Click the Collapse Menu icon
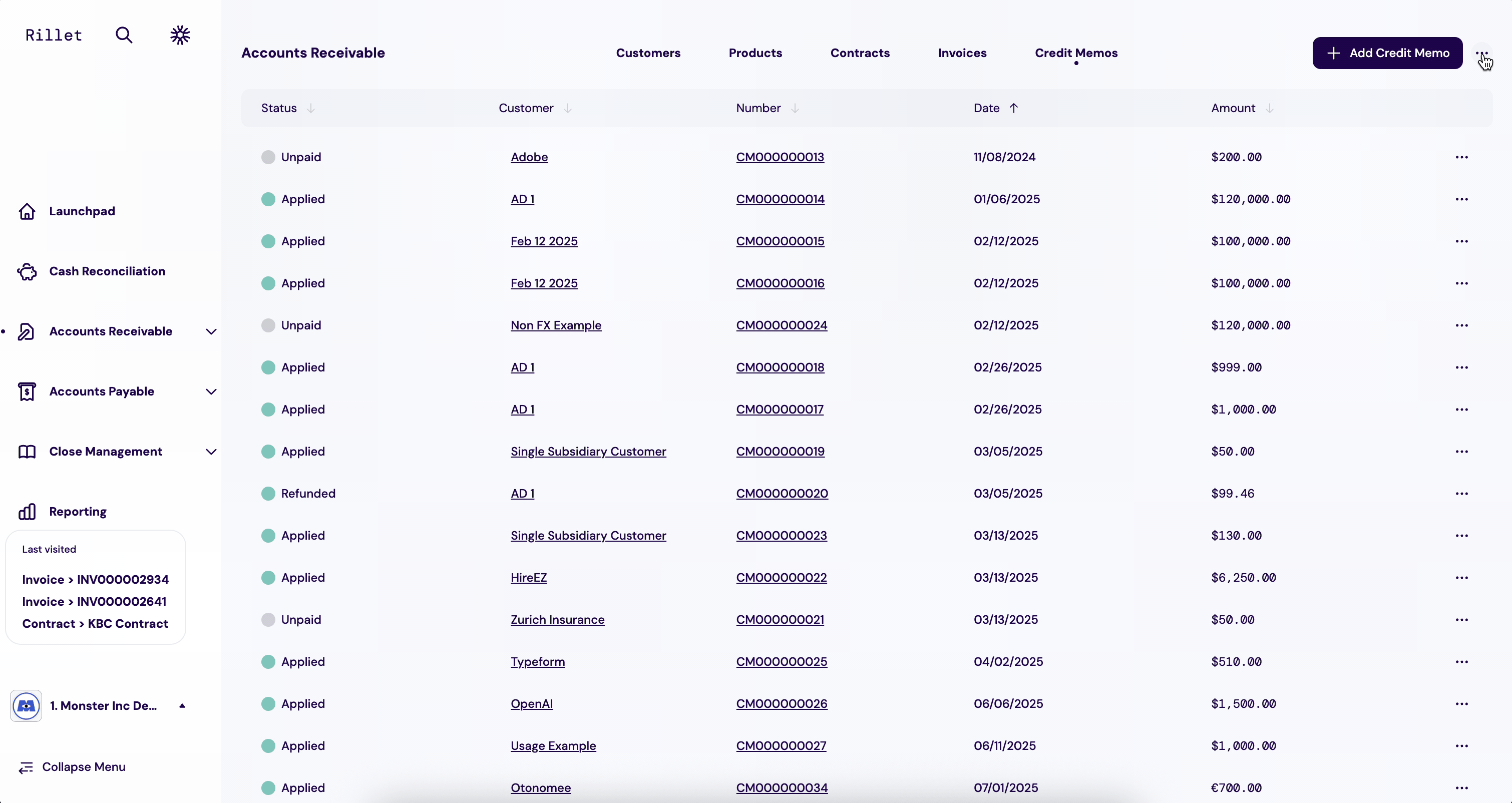 click(26, 767)
